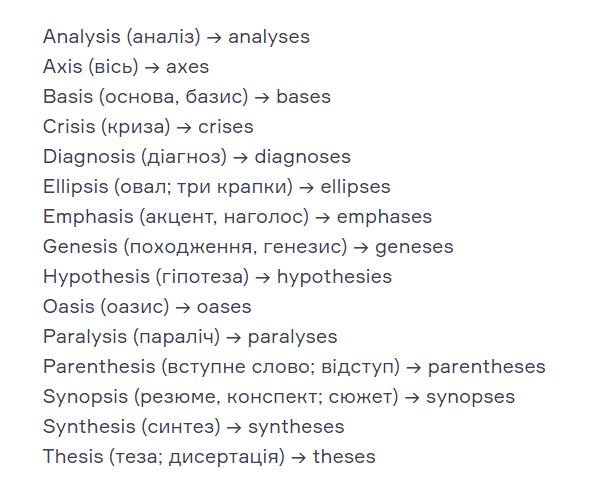Click the word 'Emphasis'
The height and width of the screenshot is (488, 590).
88,217
